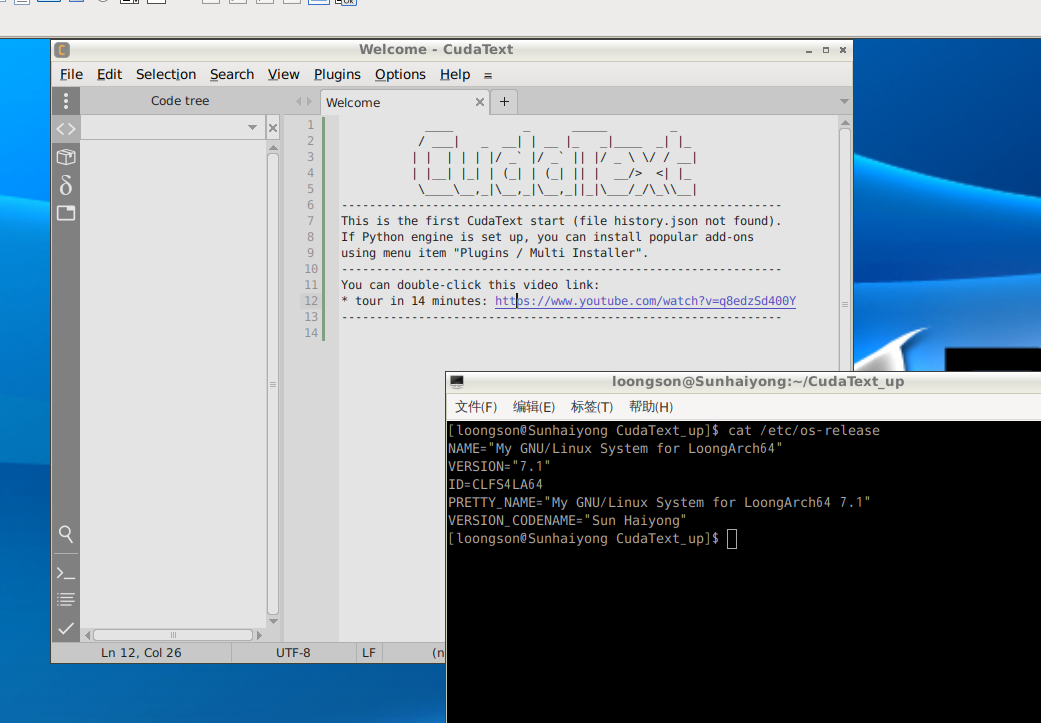The height and width of the screenshot is (723, 1041).
Task: Toggle the Console panel icon
Action: [x=66, y=573]
